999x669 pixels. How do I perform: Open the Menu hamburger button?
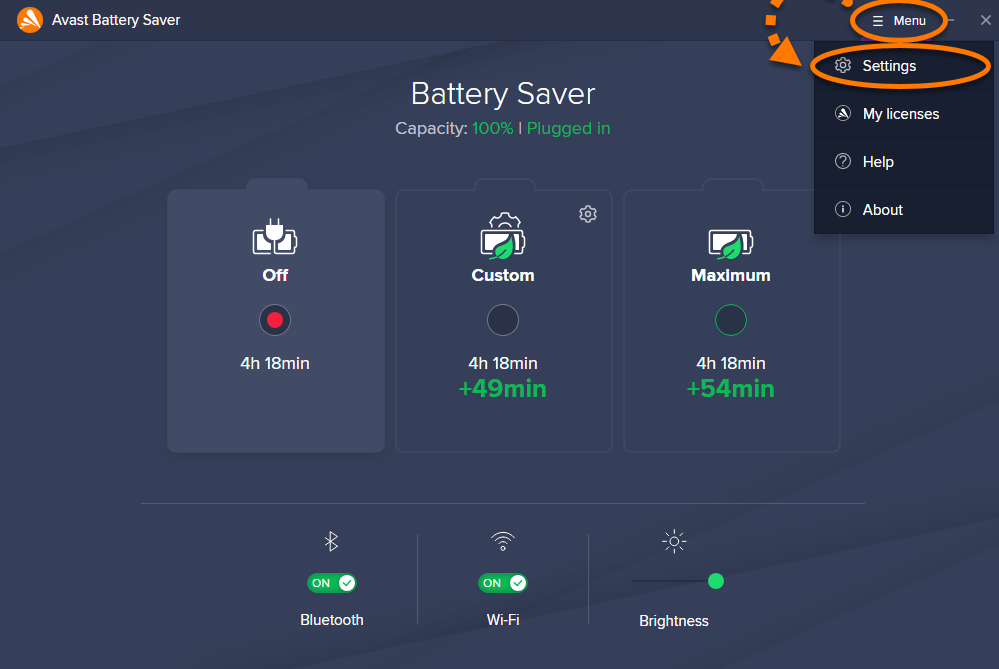pos(899,20)
